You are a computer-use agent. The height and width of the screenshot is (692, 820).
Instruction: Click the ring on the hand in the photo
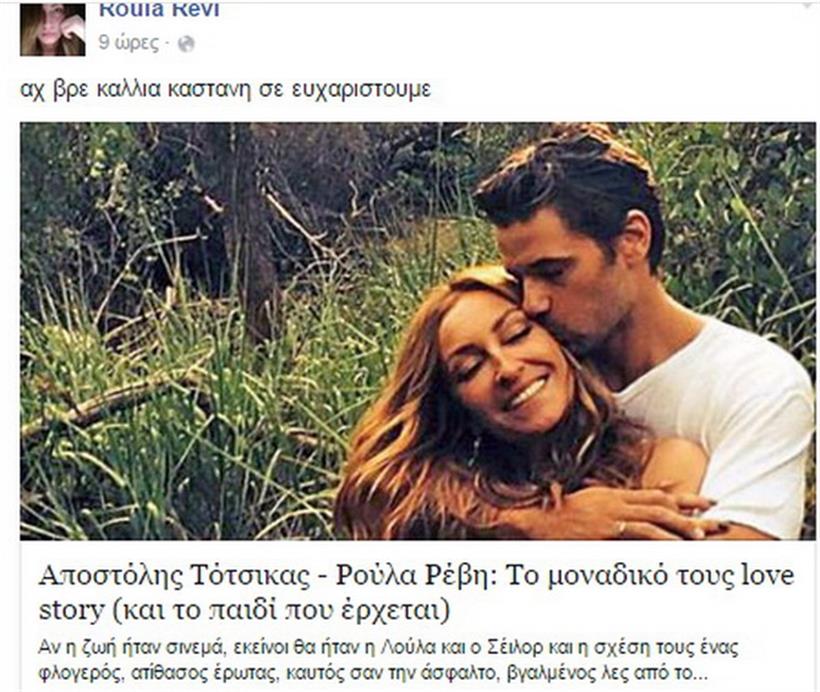621,527
